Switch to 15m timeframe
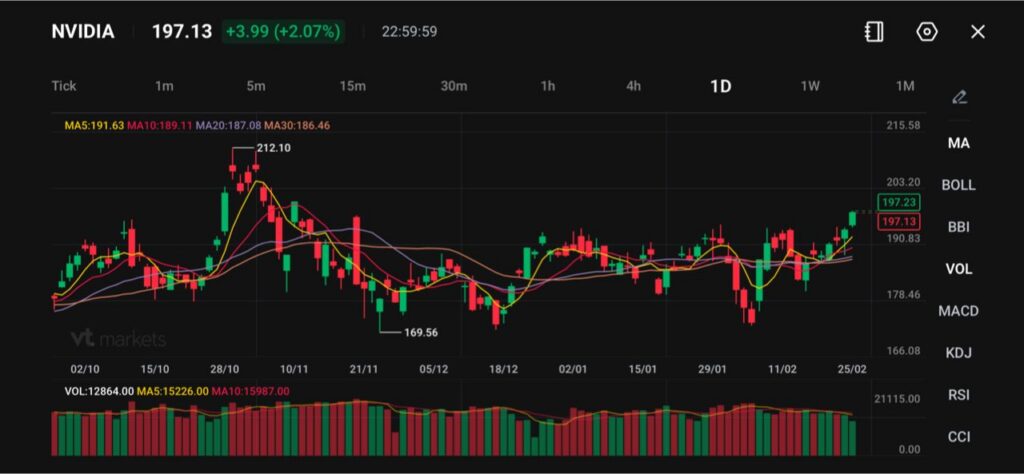 (x=353, y=86)
